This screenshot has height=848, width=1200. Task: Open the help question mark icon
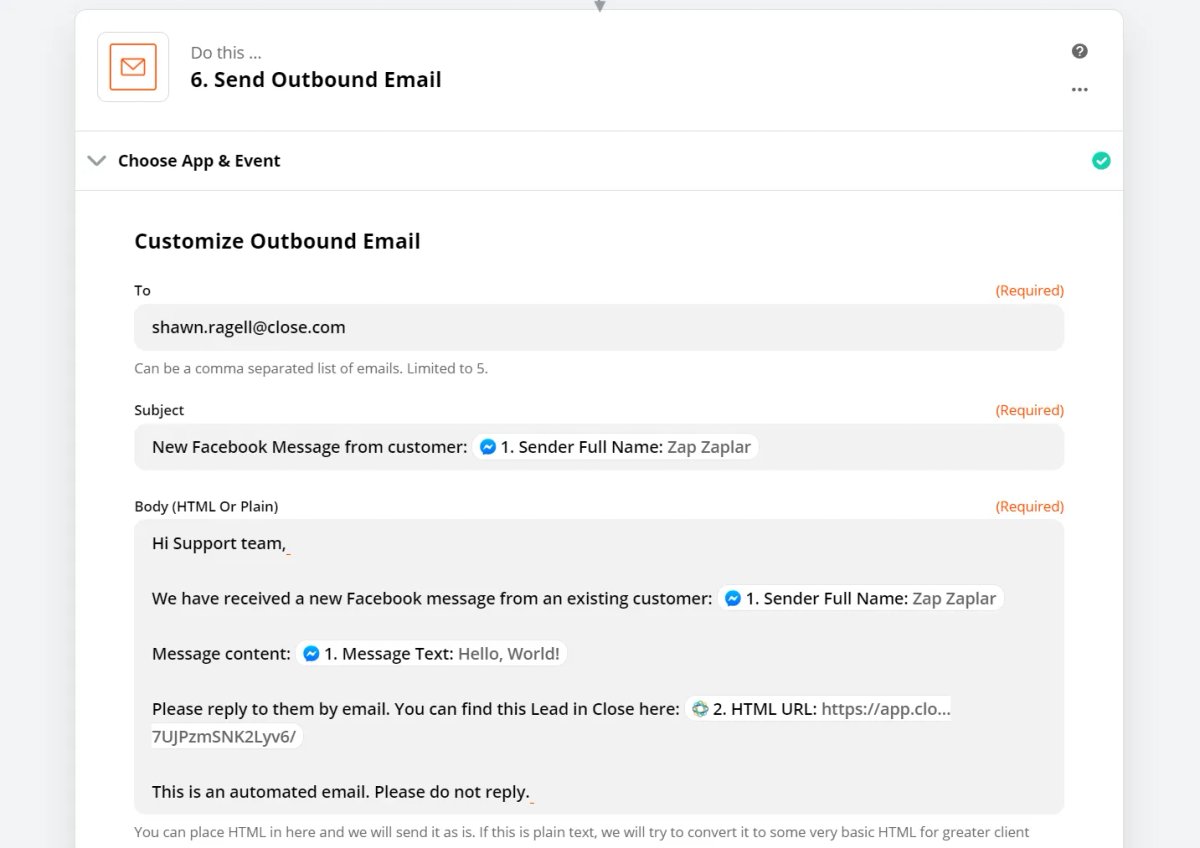tap(1079, 51)
